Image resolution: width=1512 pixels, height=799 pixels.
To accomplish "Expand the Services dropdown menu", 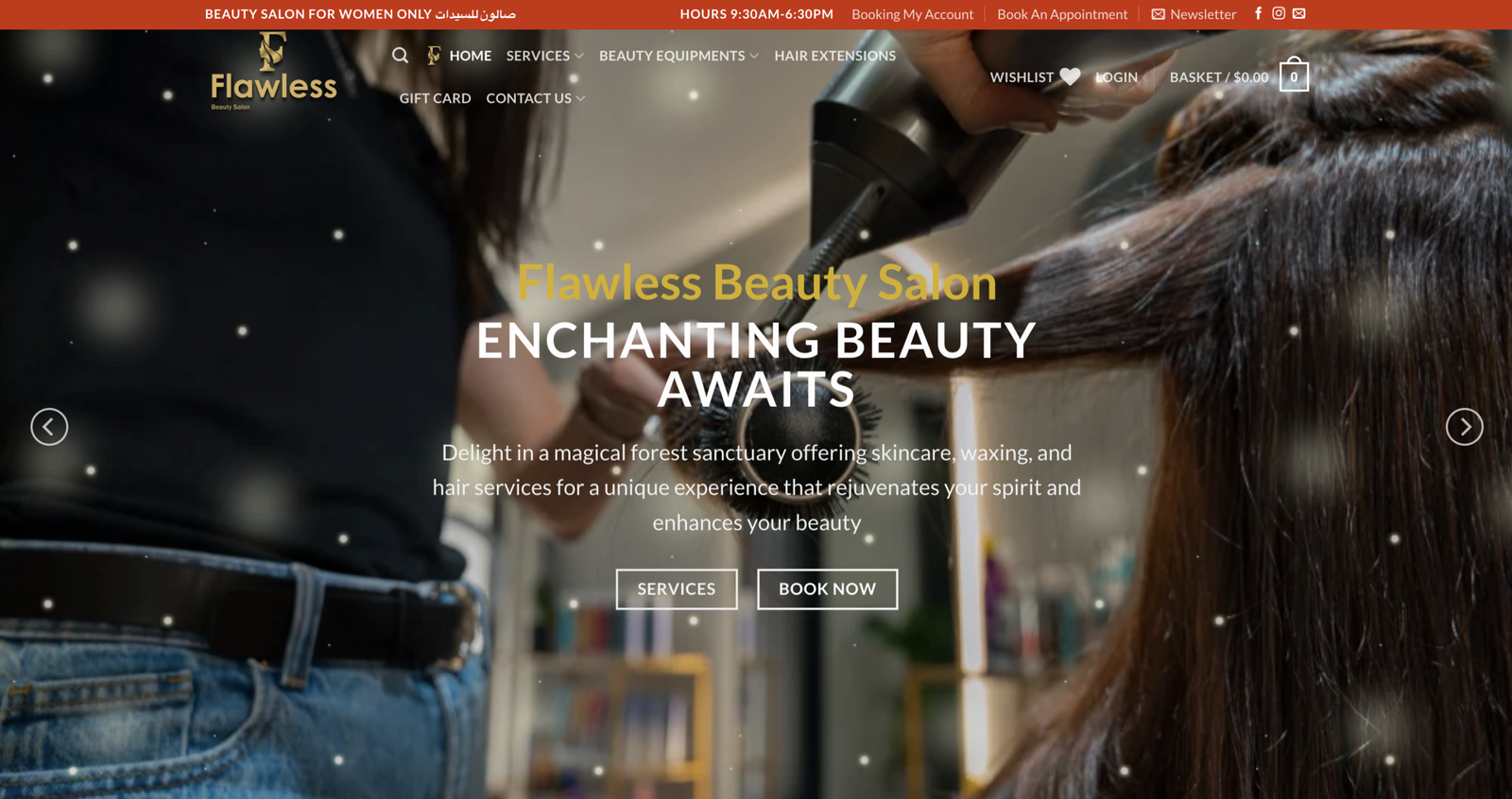I will tap(544, 56).
